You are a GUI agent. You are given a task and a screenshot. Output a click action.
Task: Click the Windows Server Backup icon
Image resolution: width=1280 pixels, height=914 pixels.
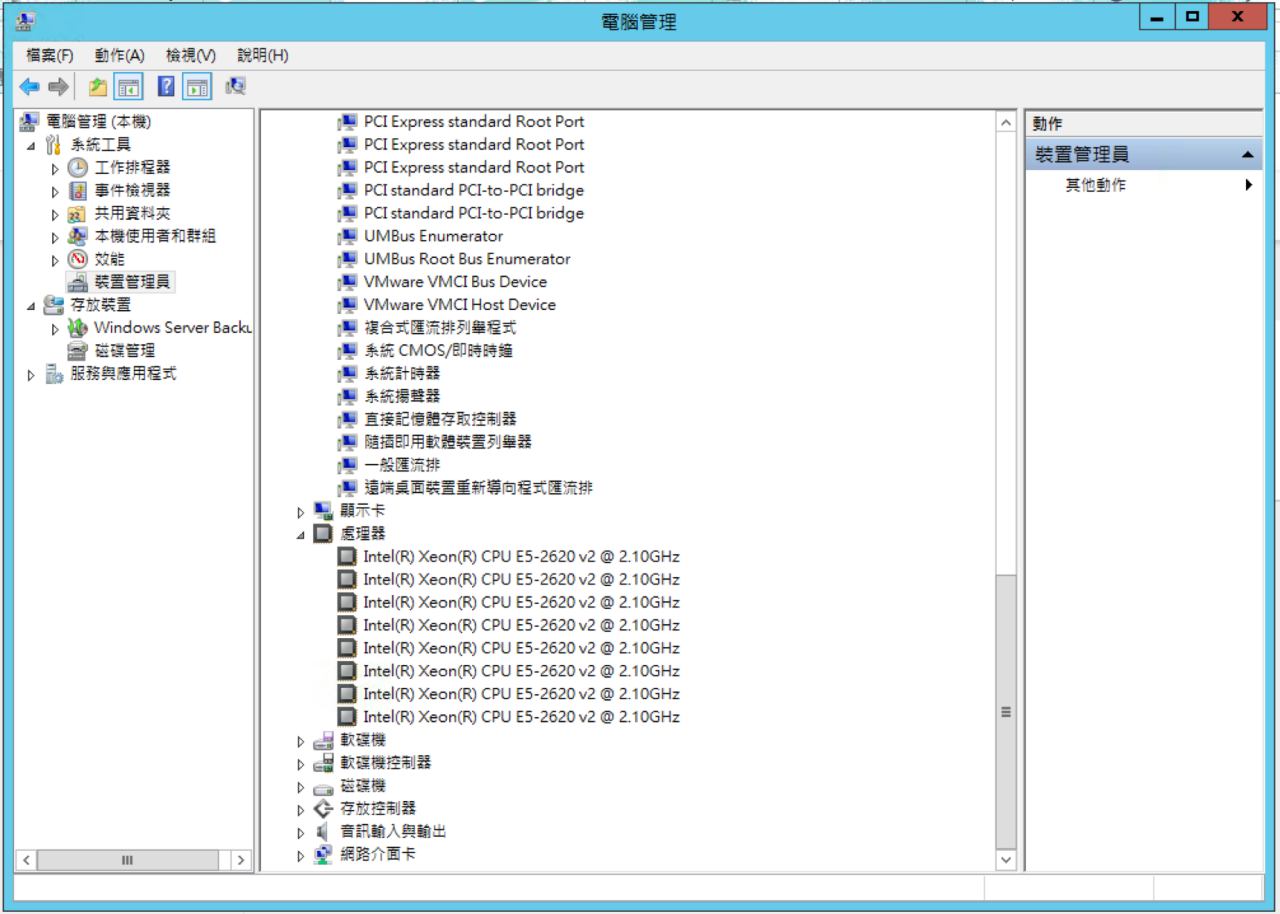(78, 327)
